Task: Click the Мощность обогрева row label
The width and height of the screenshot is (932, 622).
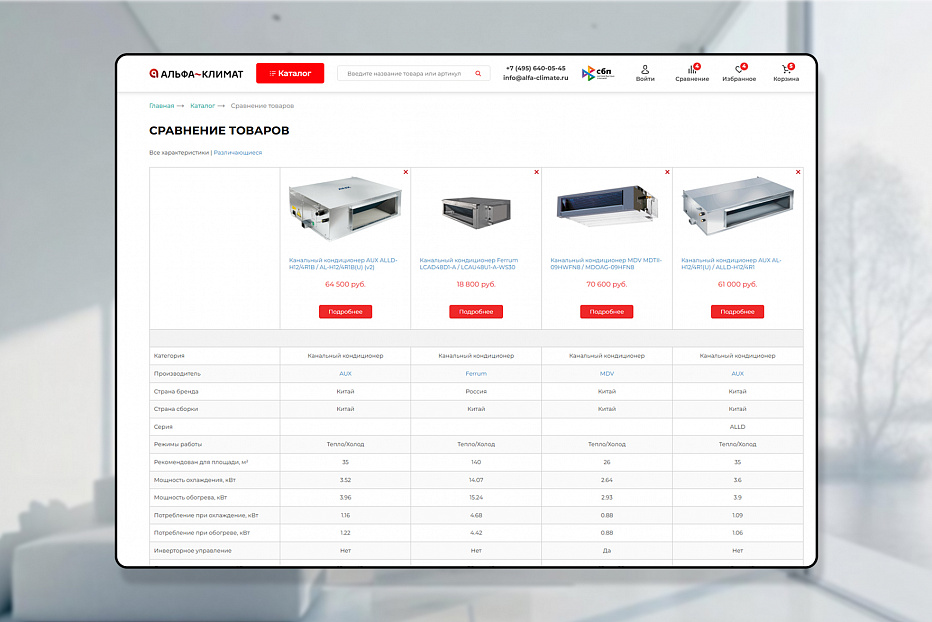Action: click(190, 497)
